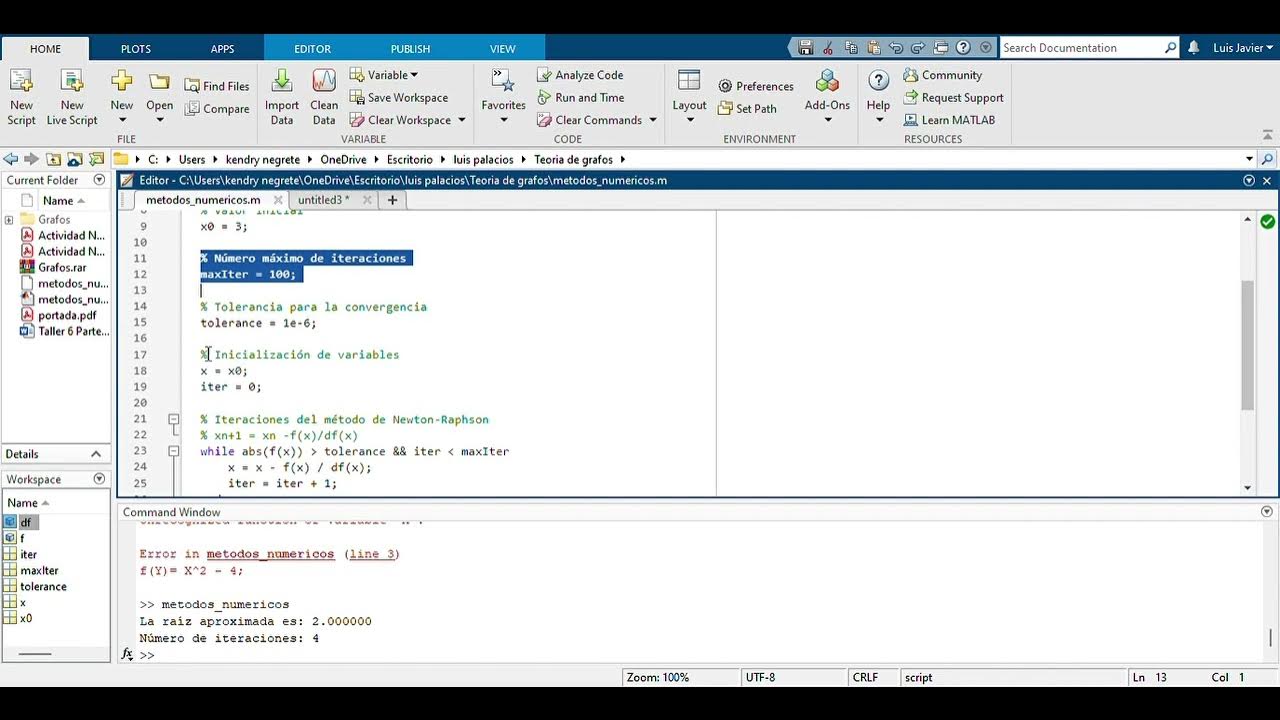Click Set Path
Image resolution: width=1280 pixels, height=720 pixels.
(x=747, y=108)
